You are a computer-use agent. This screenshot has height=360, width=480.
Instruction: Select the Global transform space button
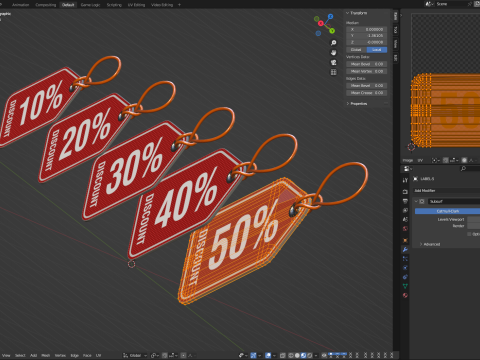[x=356, y=50]
